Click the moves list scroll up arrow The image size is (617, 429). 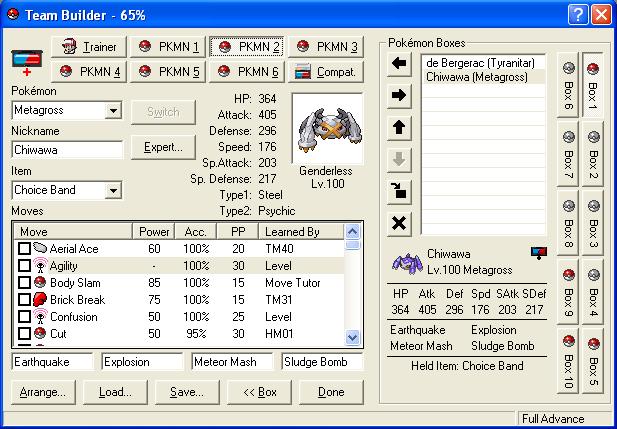point(352,232)
